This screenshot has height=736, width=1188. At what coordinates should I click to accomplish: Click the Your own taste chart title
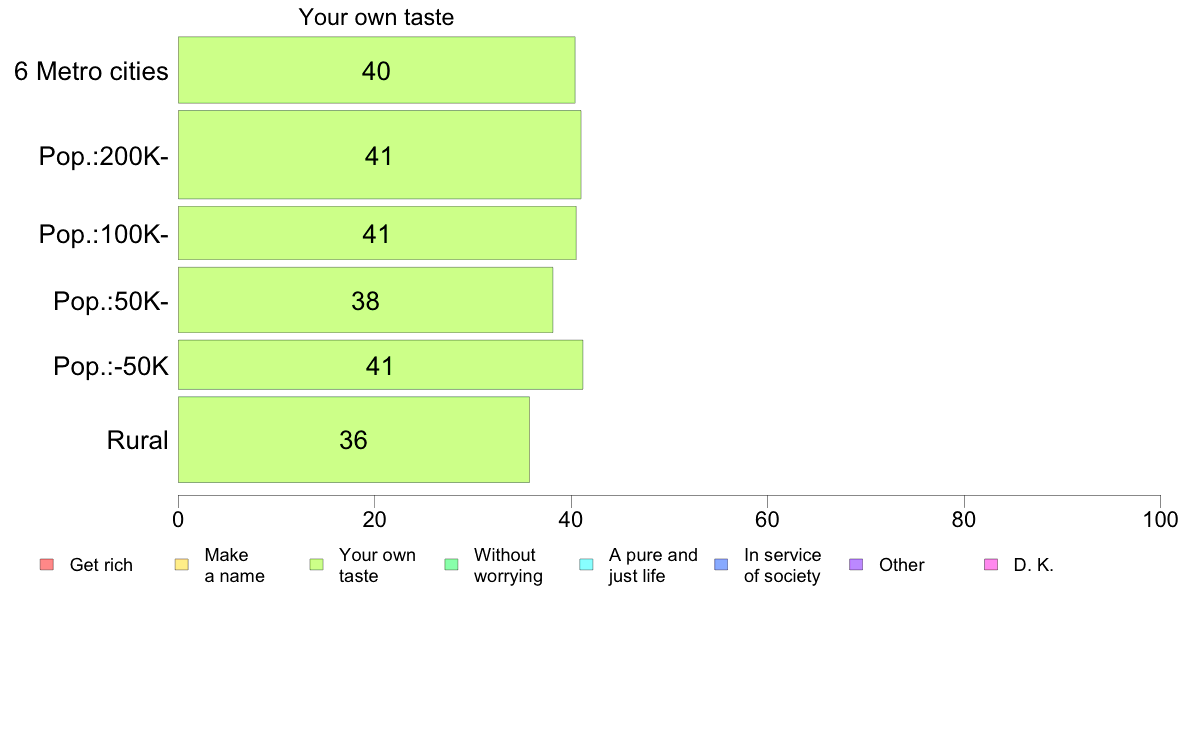pyautogui.click(x=377, y=17)
